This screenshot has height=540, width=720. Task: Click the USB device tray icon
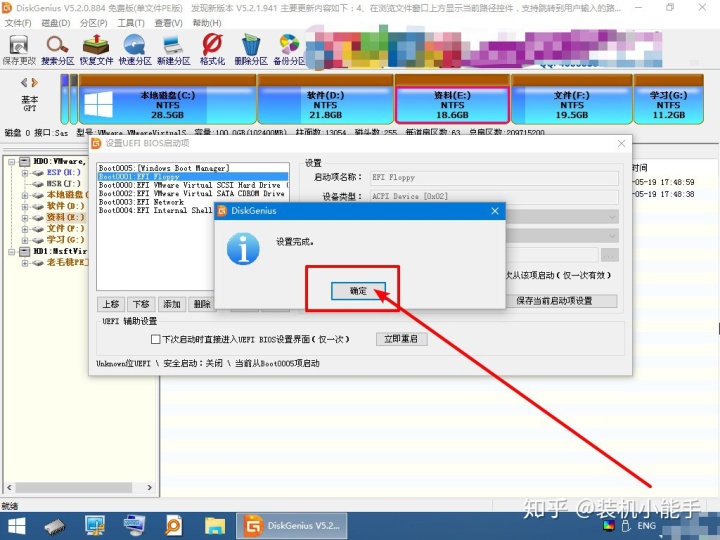click(625, 526)
